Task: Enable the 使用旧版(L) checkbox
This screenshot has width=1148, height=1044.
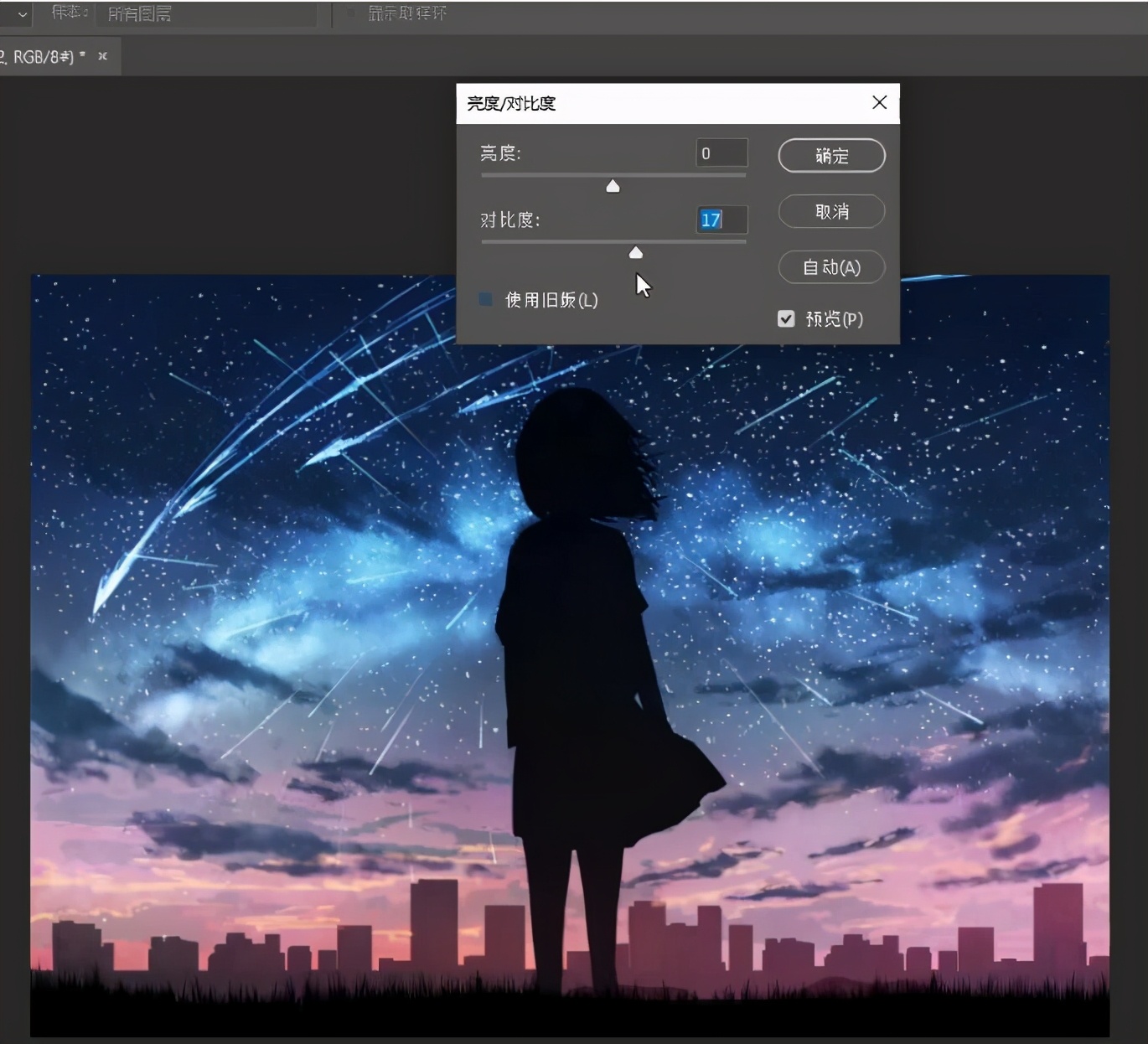Action: tap(485, 299)
